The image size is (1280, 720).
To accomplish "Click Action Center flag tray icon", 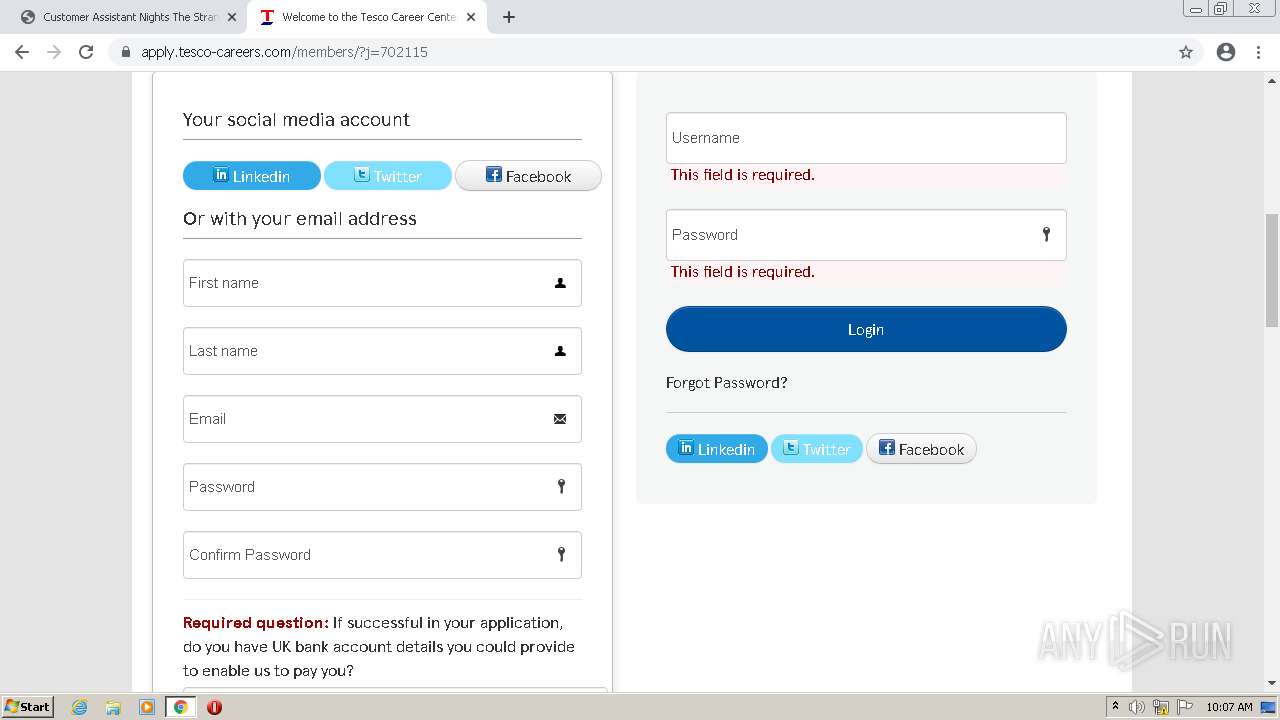I will pos(1185,707).
